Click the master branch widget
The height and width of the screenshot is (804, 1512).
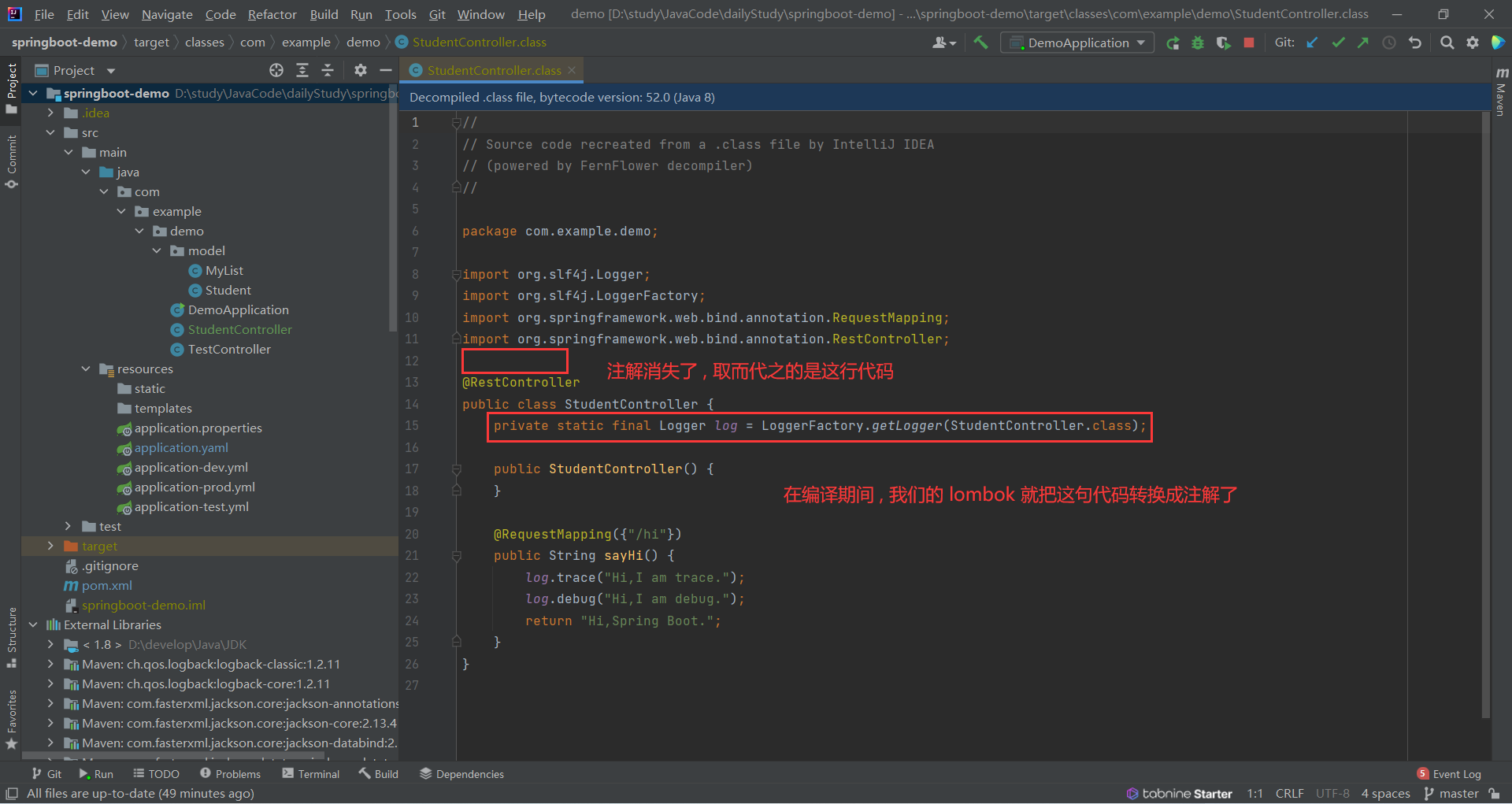(1451, 794)
